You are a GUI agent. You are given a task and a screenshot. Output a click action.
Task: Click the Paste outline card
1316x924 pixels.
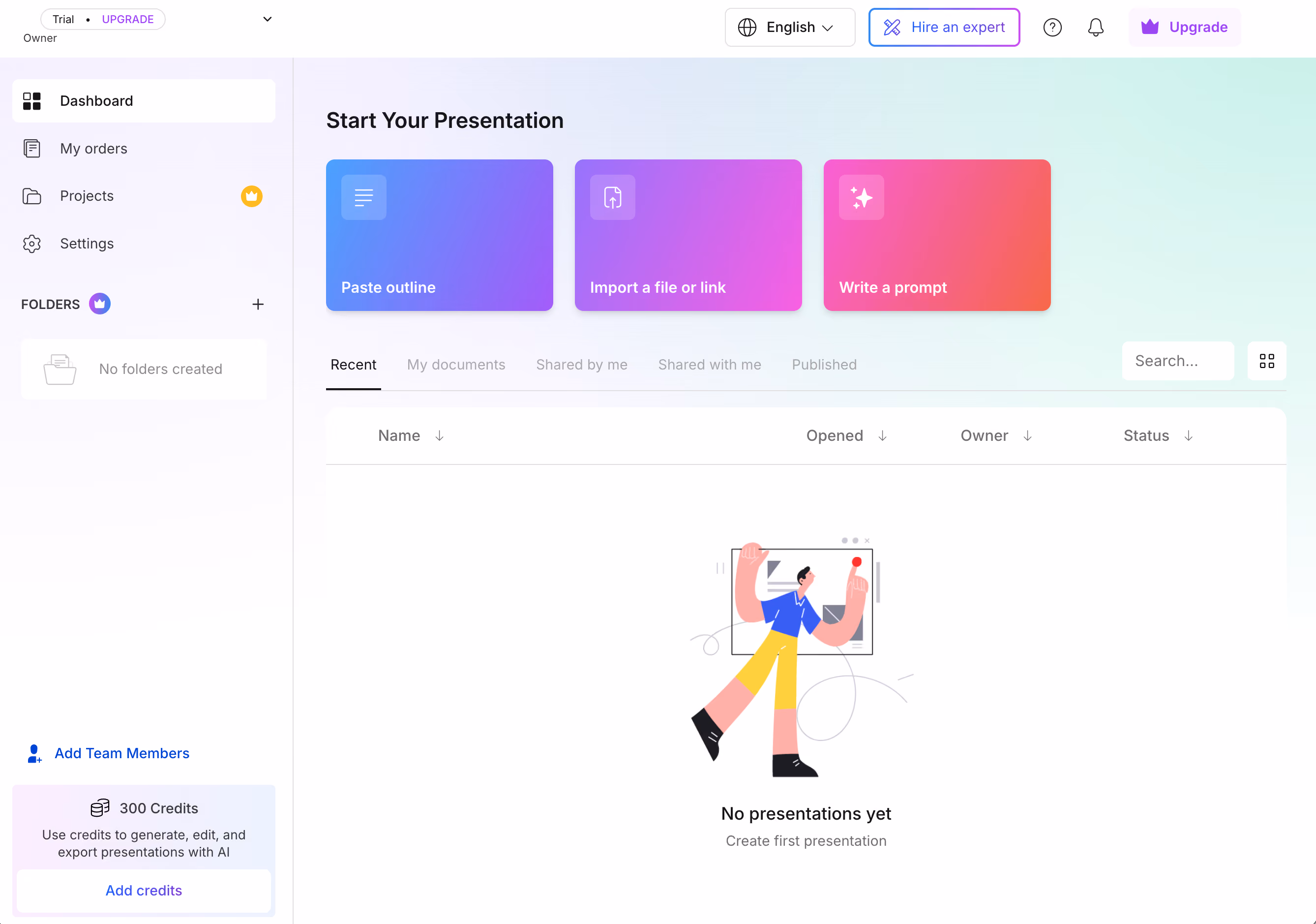(x=440, y=235)
